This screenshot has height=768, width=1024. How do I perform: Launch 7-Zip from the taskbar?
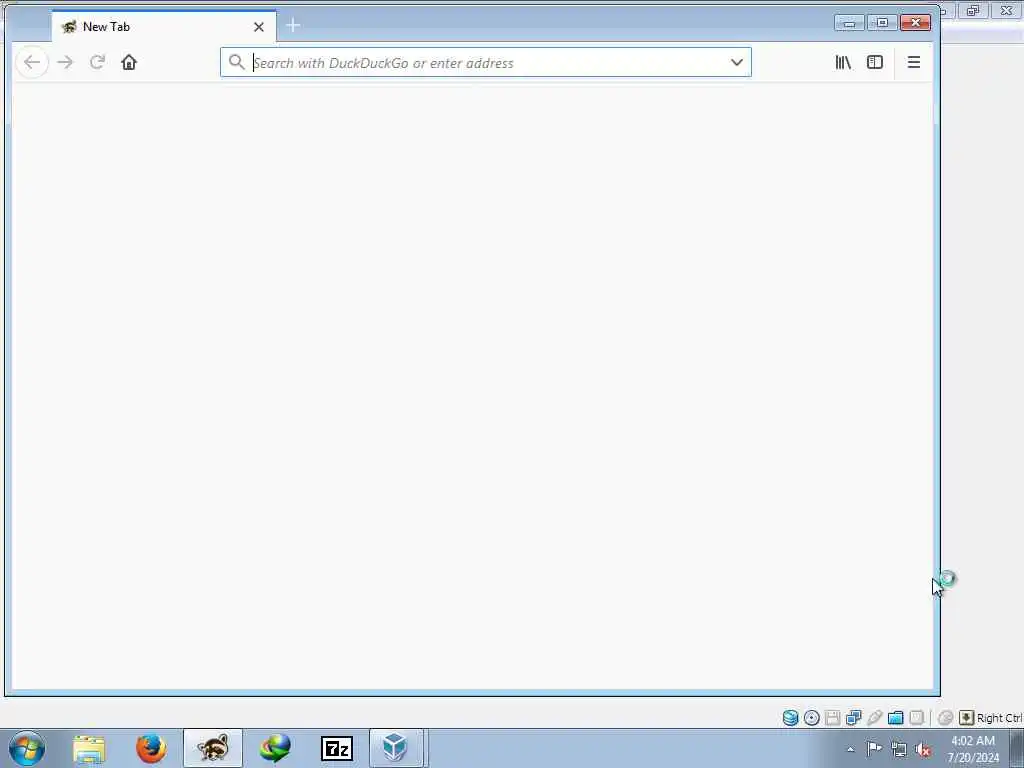click(337, 748)
